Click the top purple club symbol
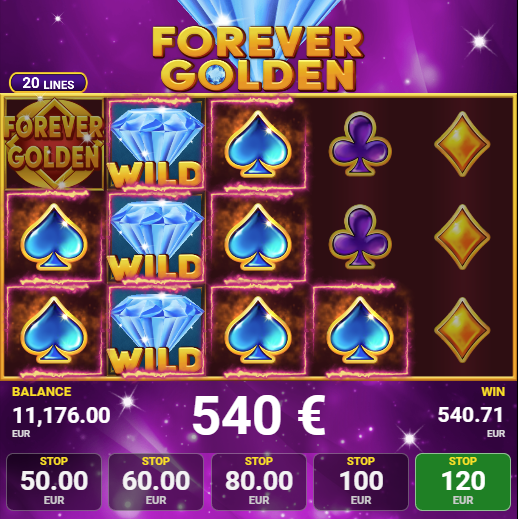This screenshot has height=519, width=518. pyautogui.click(x=360, y=144)
